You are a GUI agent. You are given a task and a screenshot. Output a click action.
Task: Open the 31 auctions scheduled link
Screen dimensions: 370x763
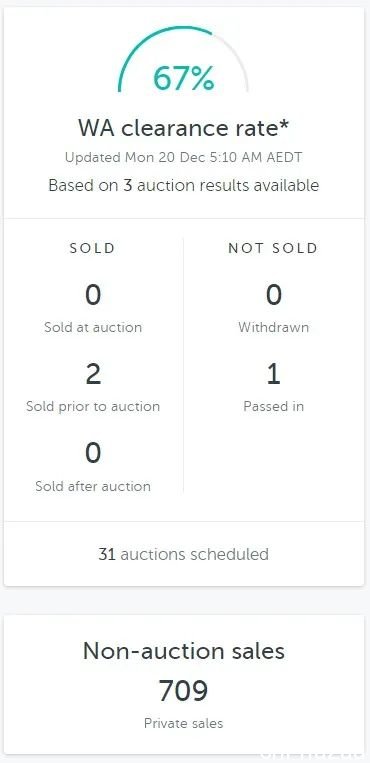pyautogui.click(x=184, y=554)
